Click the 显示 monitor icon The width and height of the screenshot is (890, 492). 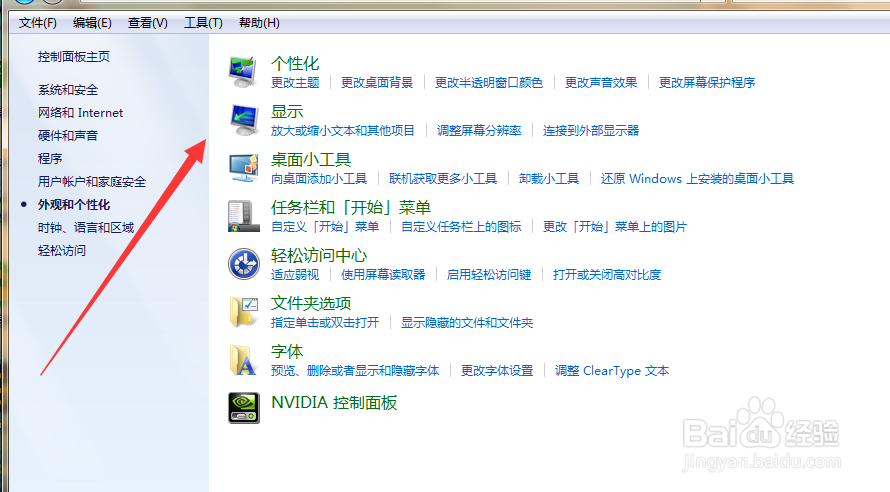244,120
